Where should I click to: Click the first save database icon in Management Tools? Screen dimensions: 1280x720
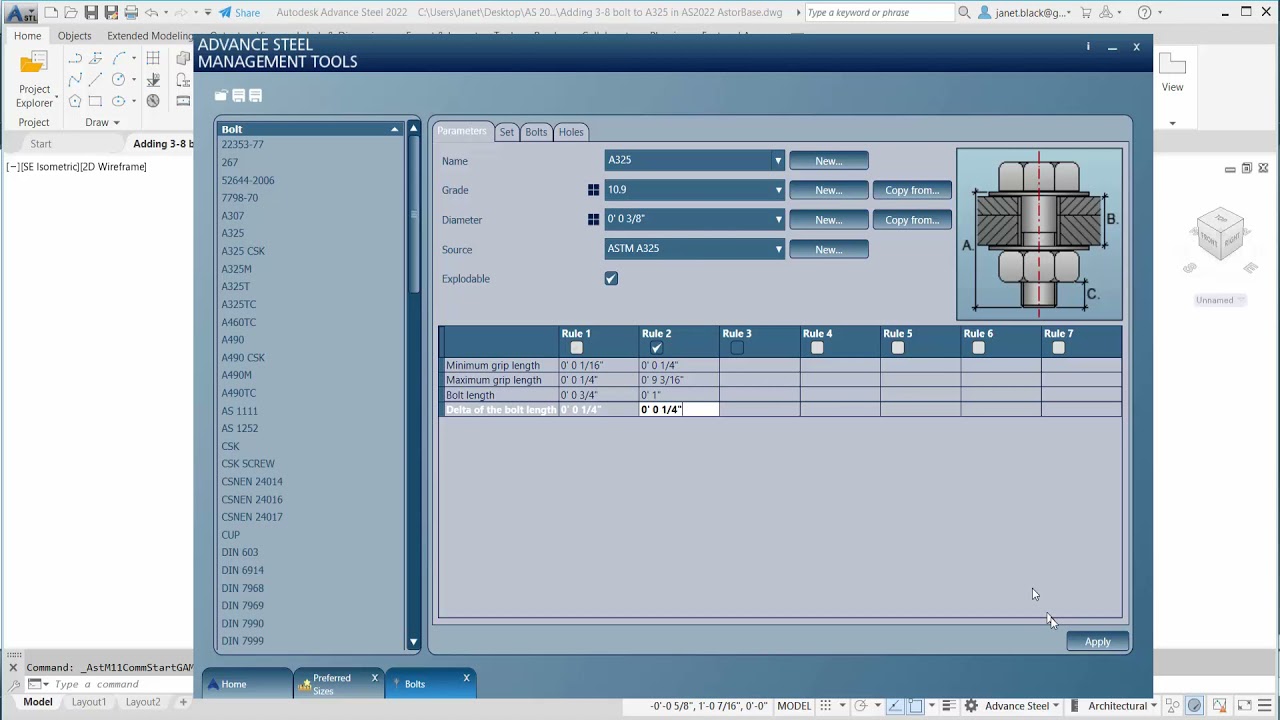point(238,95)
